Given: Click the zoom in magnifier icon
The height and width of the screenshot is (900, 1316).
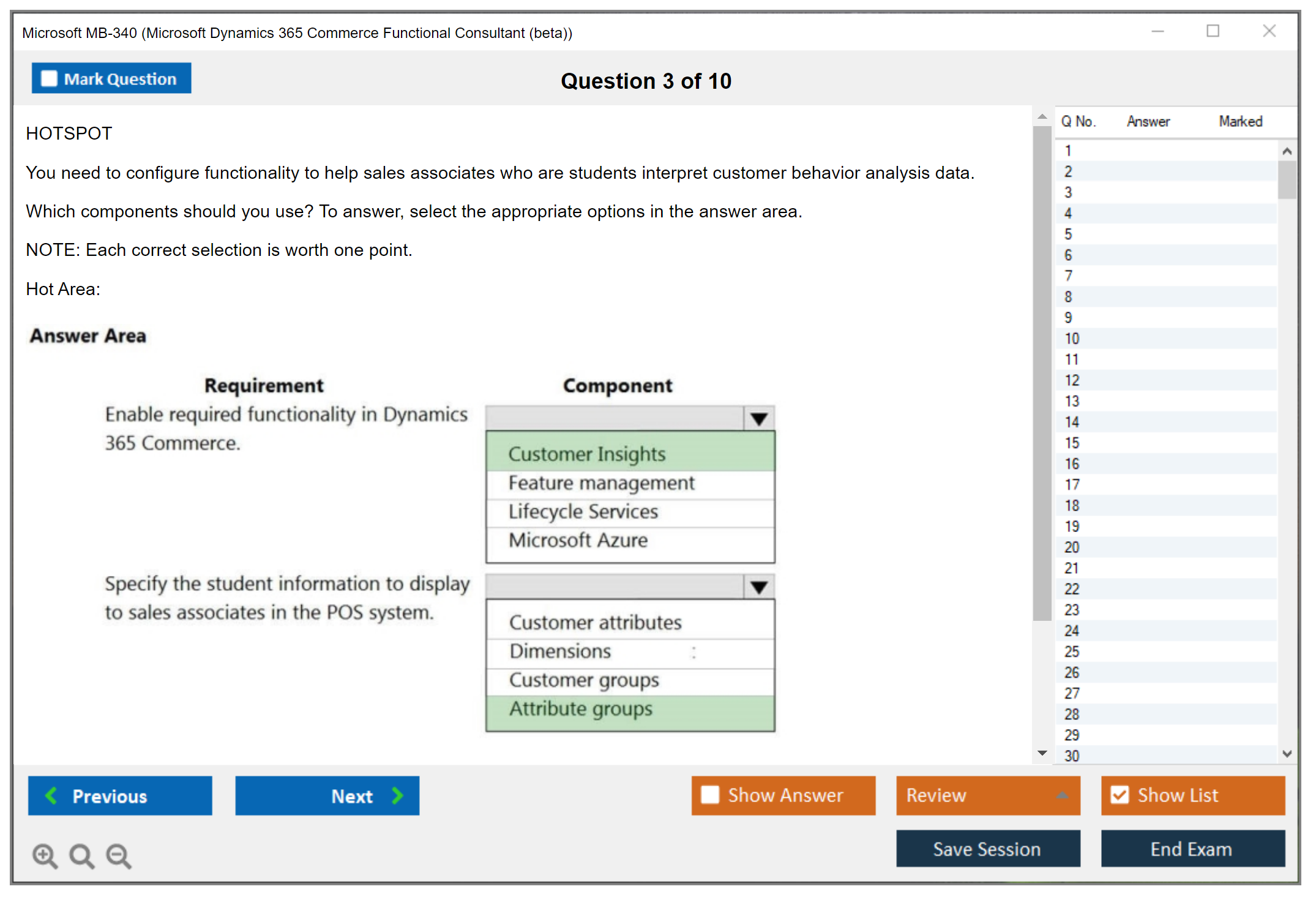Looking at the screenshot, I should (x=45, y=855).
